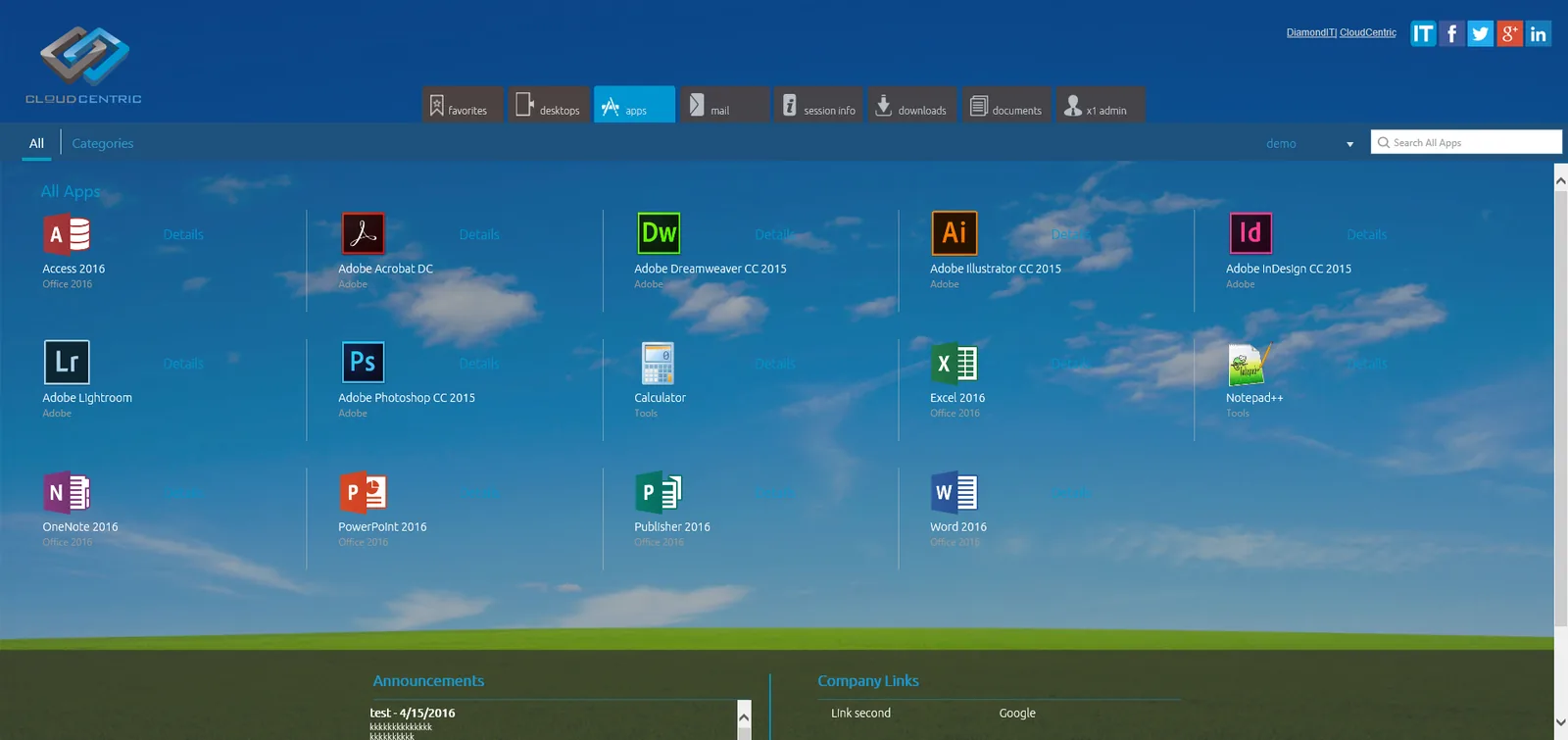Screen dimensions: 1568x740
Task: Launch Adobe Photoshop CC 2015 icon
Action: coord(363,363)
